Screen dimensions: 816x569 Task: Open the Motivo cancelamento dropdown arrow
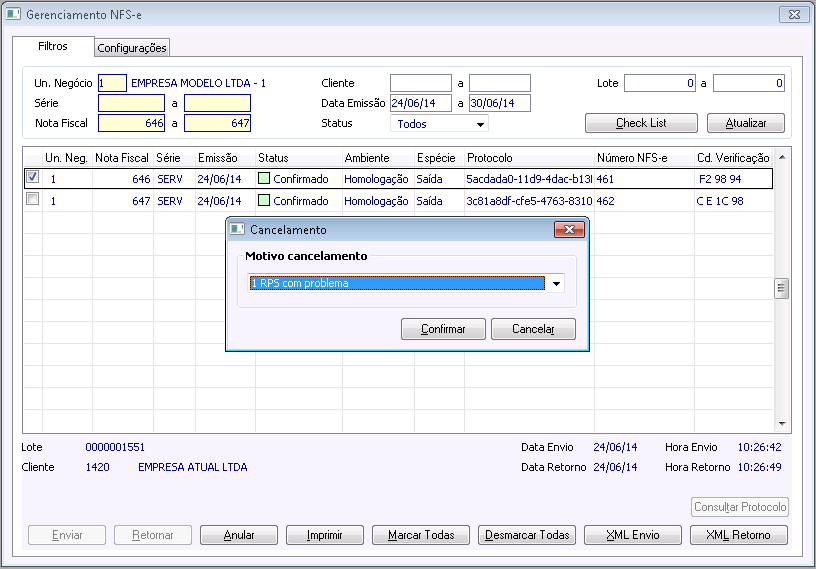pyautogui.click(x=556, y=284)
